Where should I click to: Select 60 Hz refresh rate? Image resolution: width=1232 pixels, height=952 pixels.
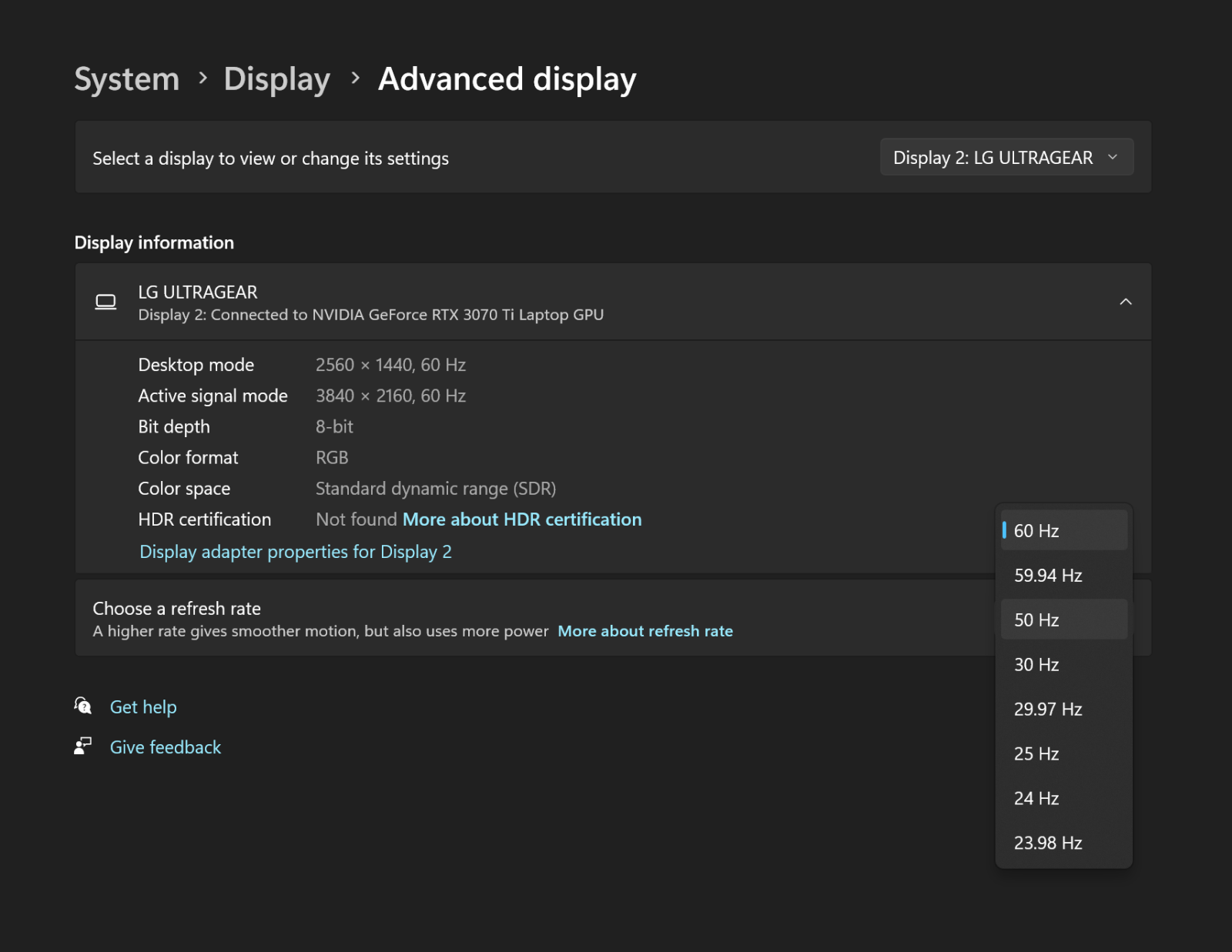pyautogui.click(x=1063, y=530)
